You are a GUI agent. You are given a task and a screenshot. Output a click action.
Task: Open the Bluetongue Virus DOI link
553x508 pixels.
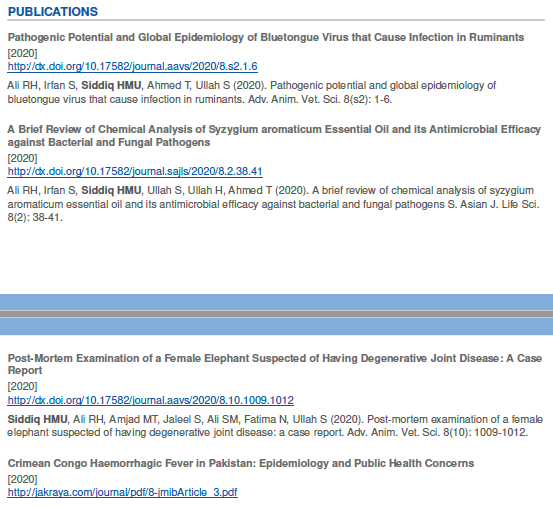(x=133, y=66)
